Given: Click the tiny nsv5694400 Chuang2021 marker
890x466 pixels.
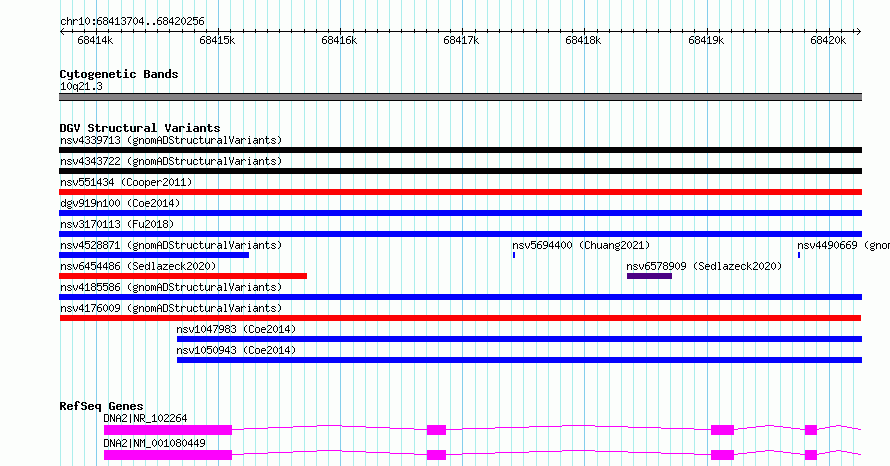Looking at the screenshot, I should coord(514,255).
